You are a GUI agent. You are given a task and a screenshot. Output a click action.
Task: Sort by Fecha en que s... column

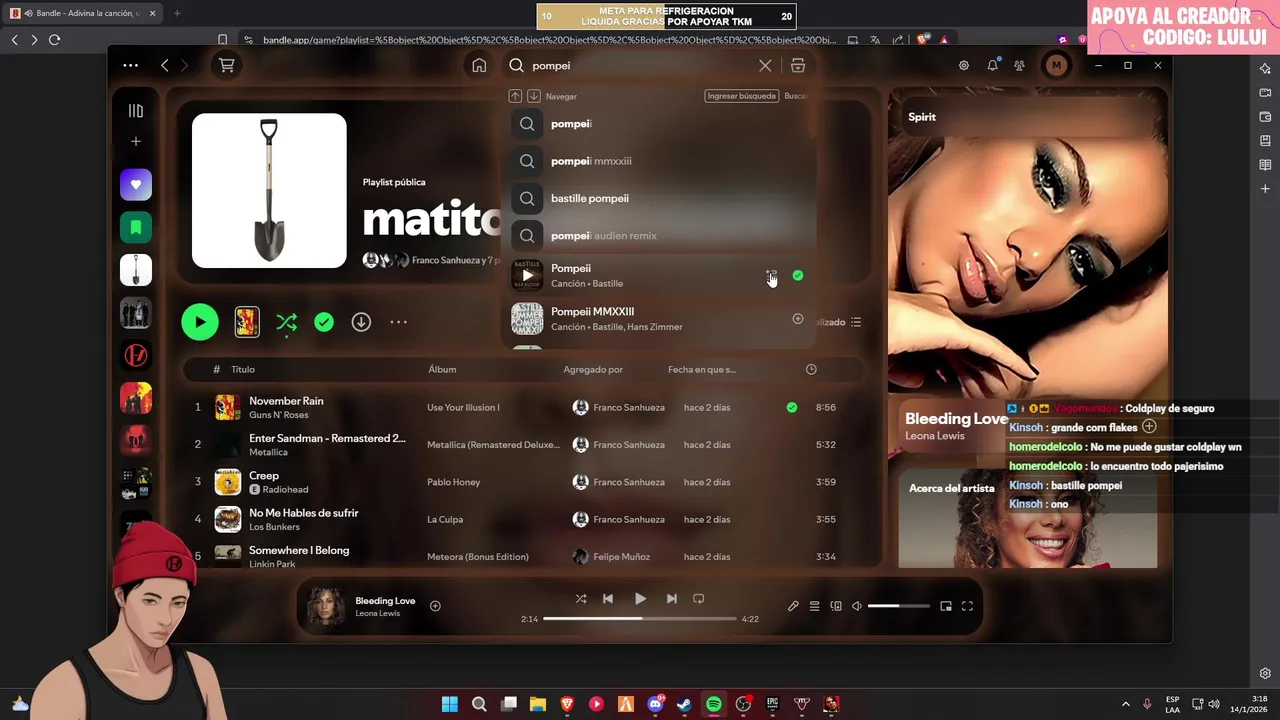[702, 370]
